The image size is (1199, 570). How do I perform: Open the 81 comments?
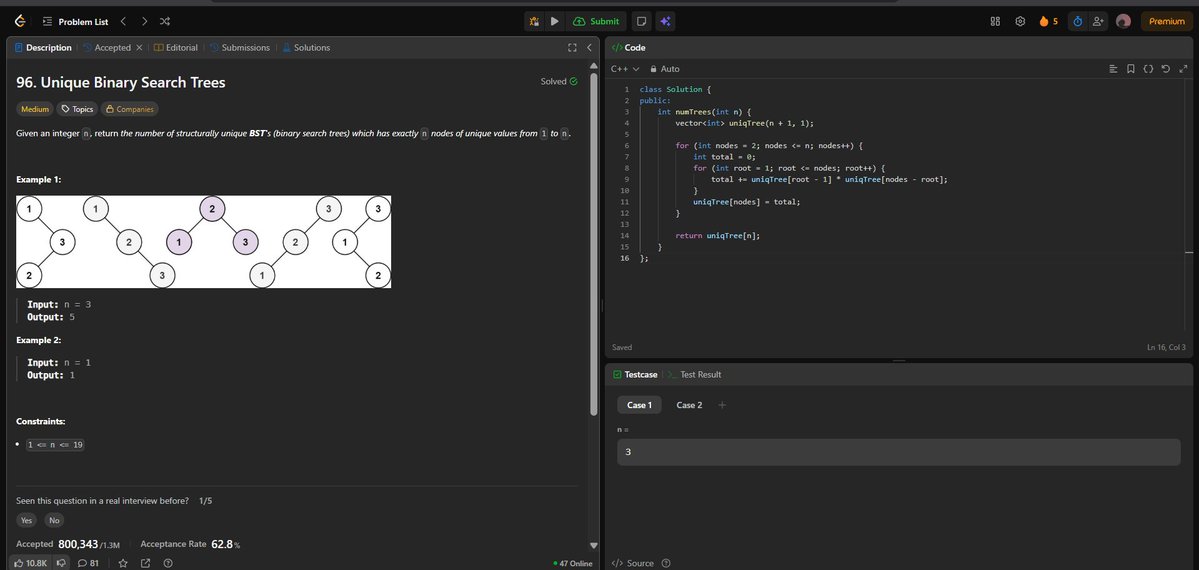[89, 563]
